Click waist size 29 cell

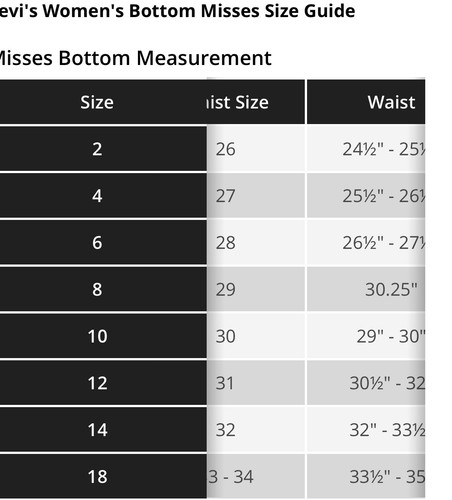pos(256,289)
